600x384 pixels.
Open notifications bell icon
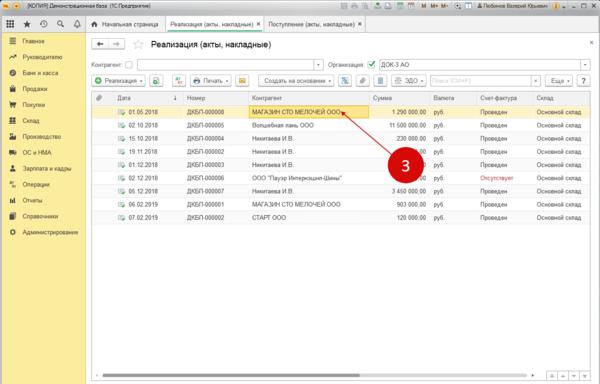click(77, 24)
